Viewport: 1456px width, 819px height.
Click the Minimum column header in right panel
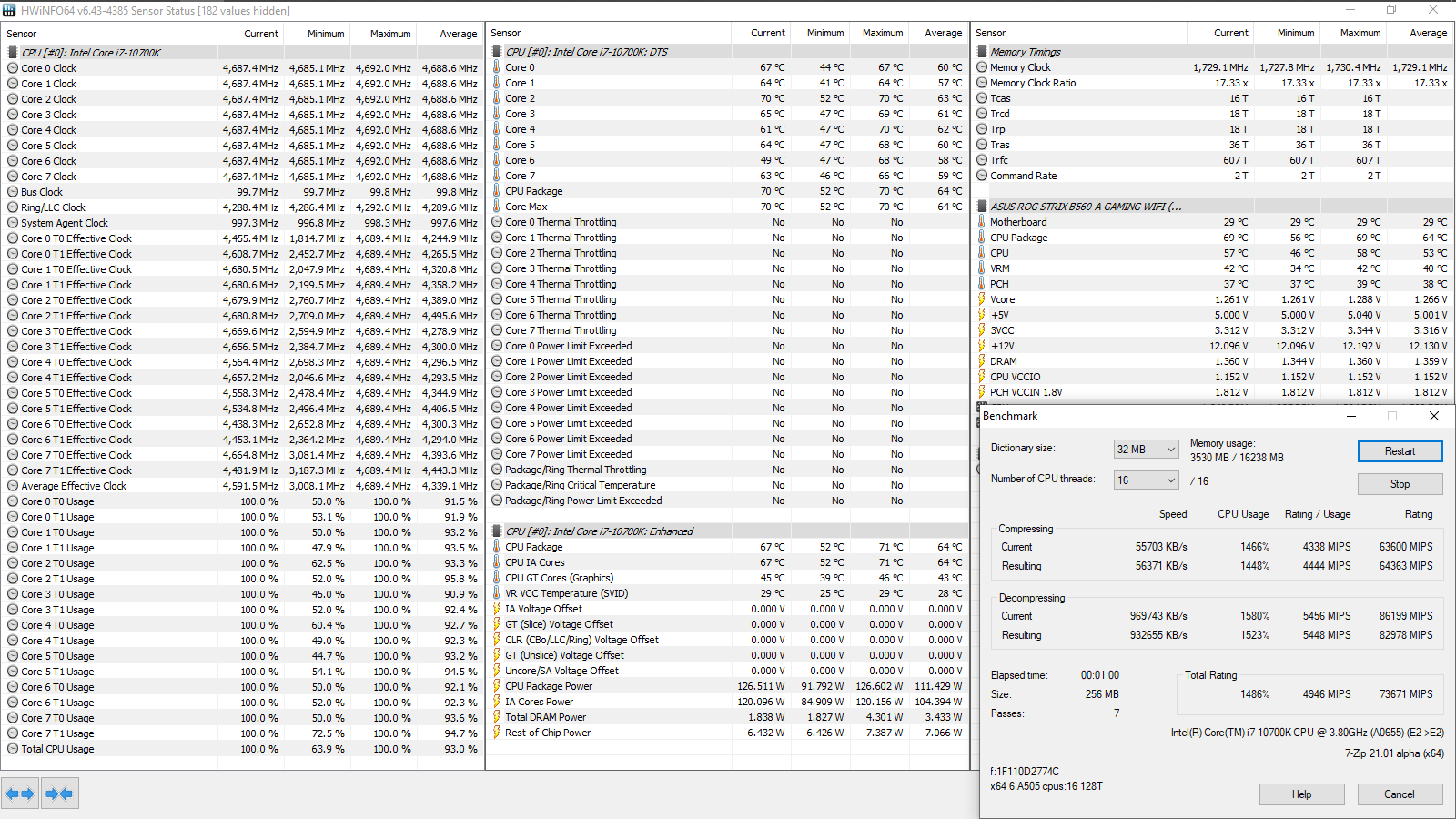(1289, 33)
